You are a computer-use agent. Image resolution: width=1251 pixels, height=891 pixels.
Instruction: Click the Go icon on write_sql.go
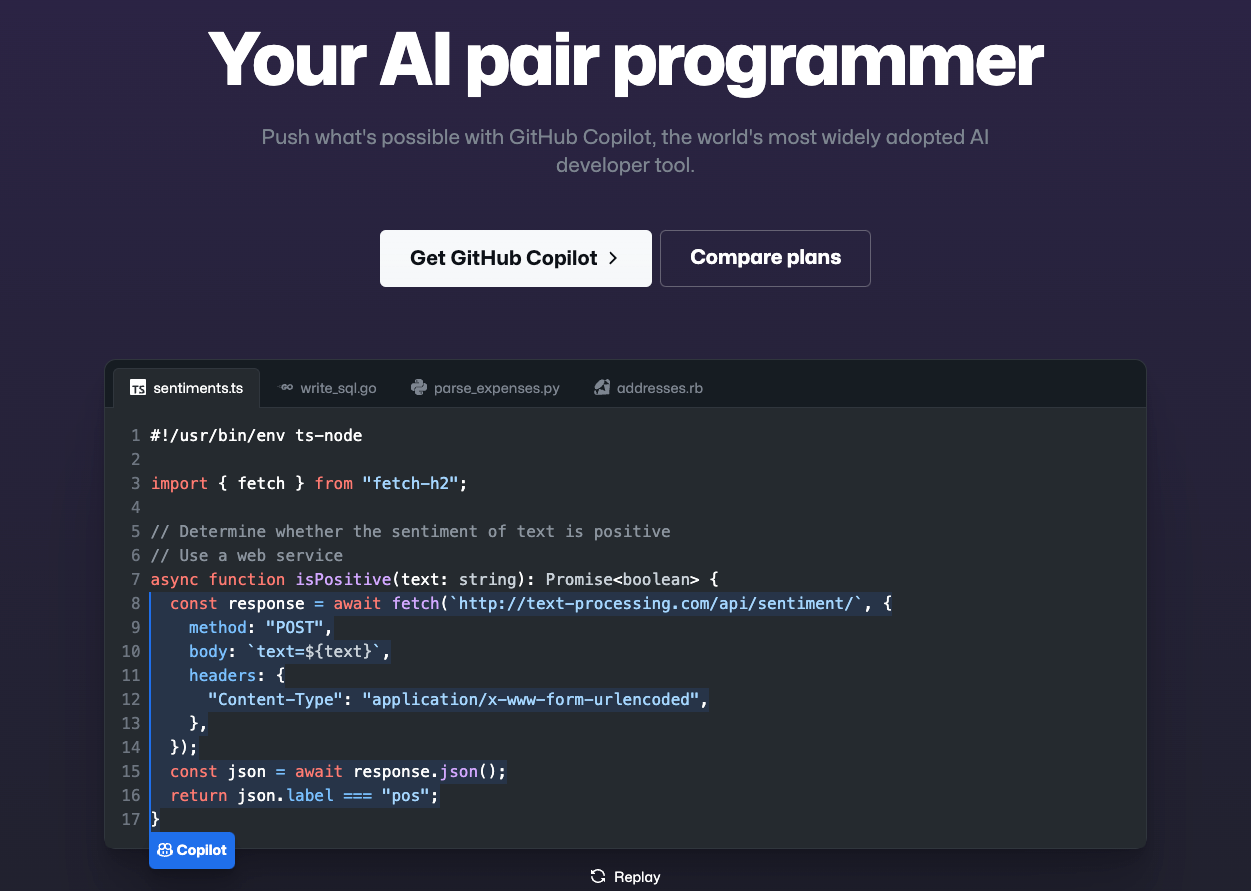coord(285,388)
